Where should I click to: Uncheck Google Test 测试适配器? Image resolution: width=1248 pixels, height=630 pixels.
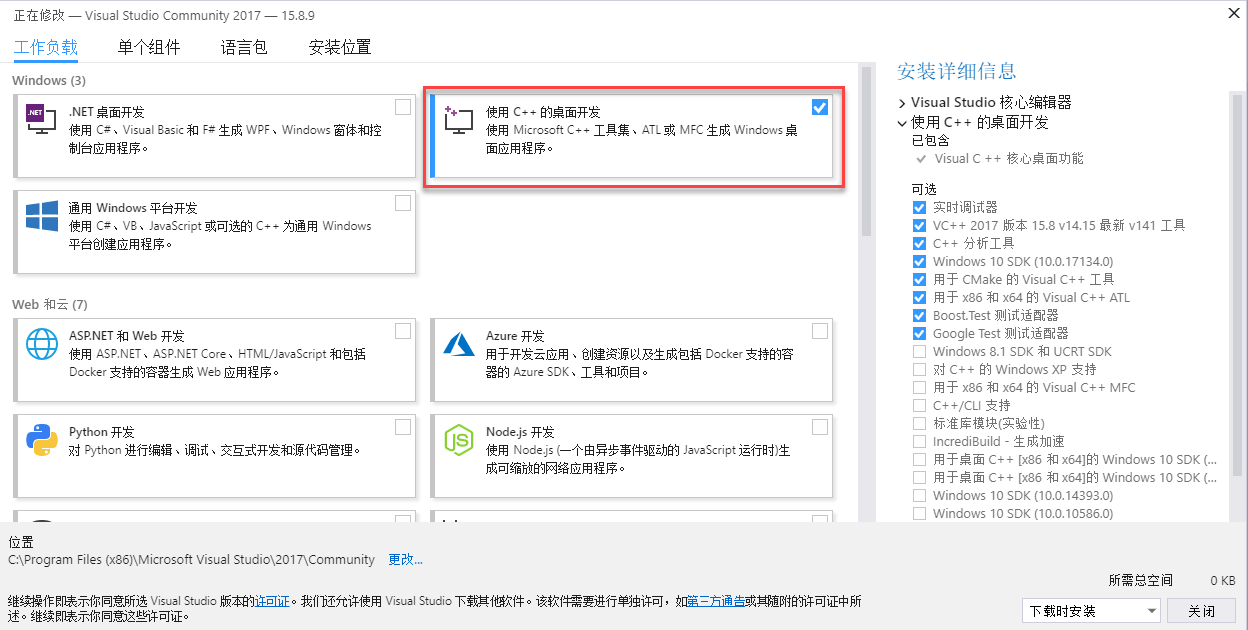click(x=919, y=333)
